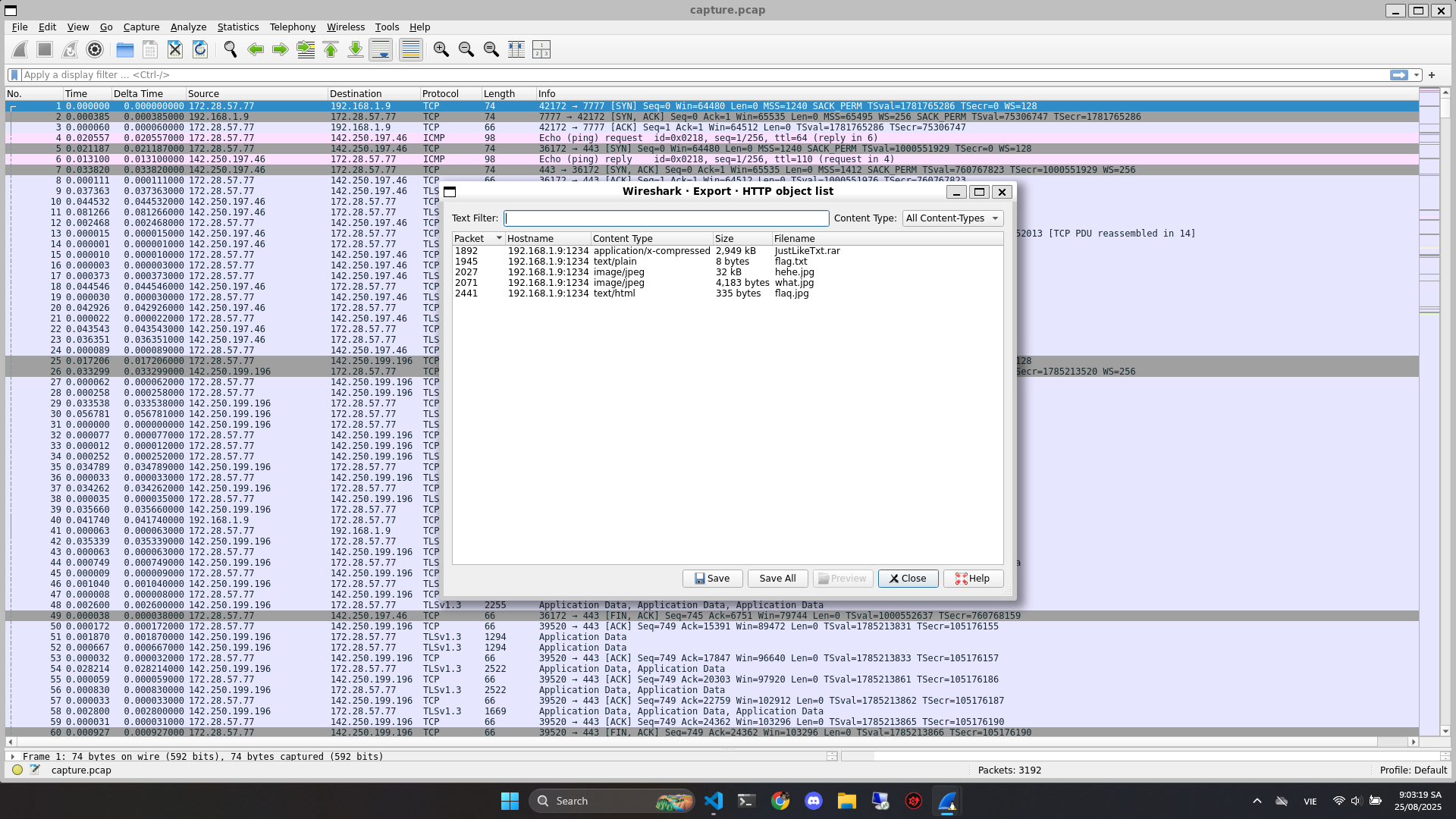The height and width of the screenshot is (819, 1456).
Task: Click the find packet magnifier icon
Action: tap(231, 50)
